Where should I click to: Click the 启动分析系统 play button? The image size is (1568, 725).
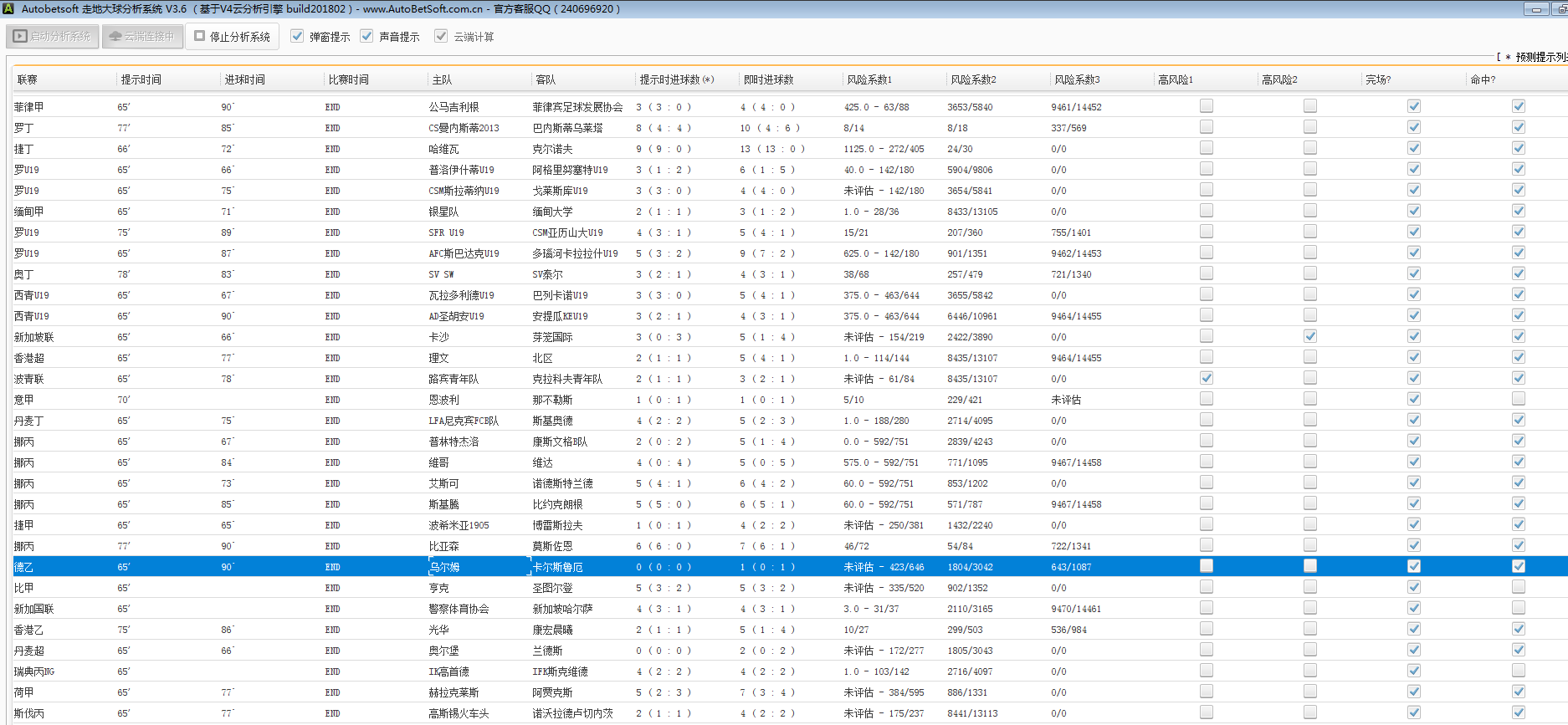tap(53, 37)
